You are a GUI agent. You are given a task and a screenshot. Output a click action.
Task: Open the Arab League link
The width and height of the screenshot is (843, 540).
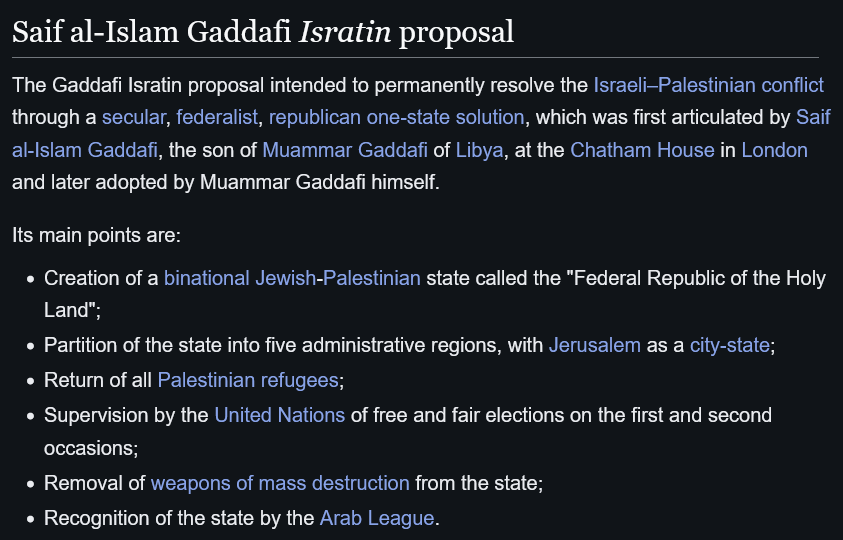tap(377, 518)
